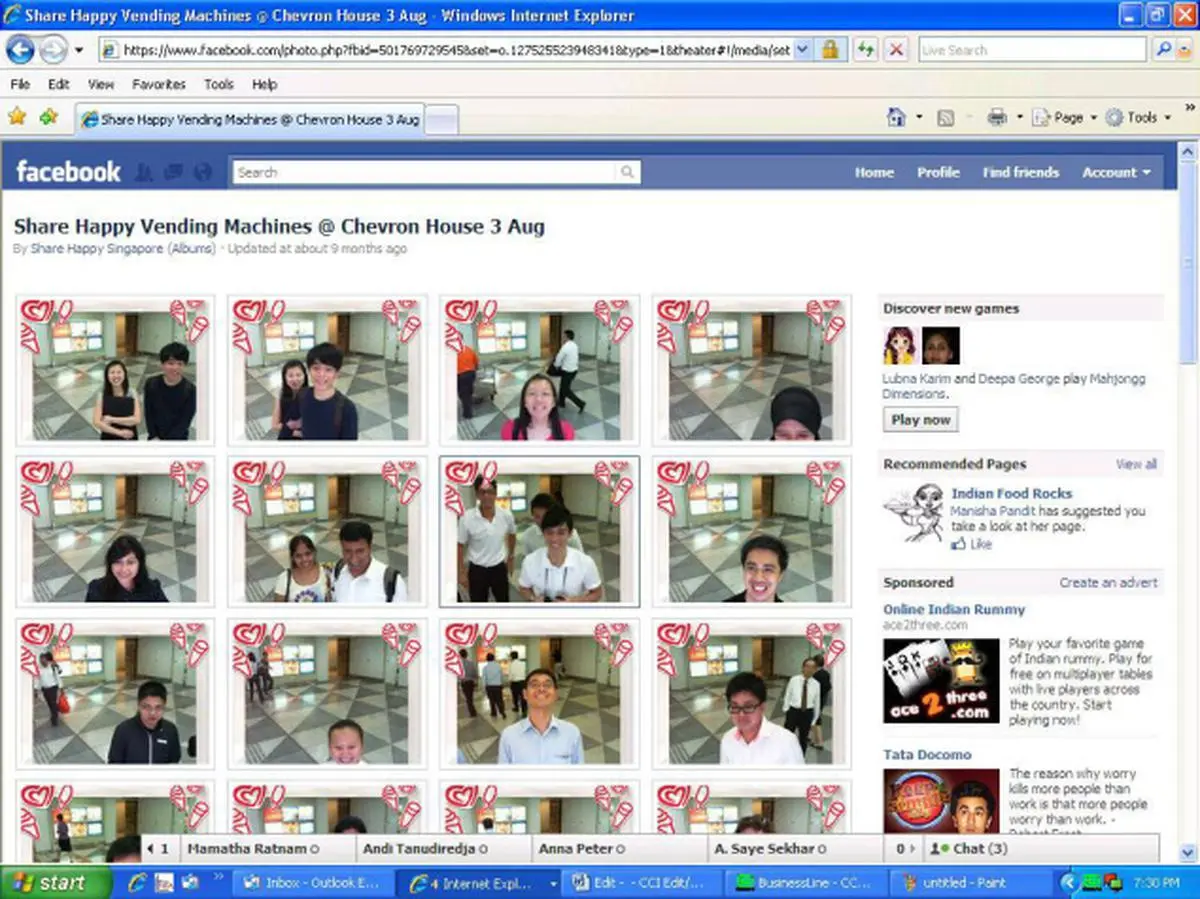The height and width of the screenshot is (899, 1200).
Task: Click the security lock icon in address bar
Action: point(830,50)
